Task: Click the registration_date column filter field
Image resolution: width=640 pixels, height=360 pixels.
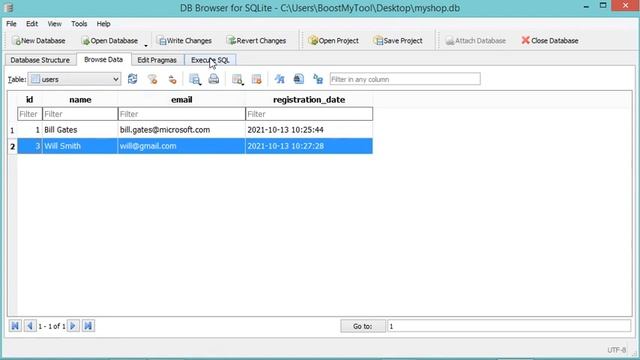Action: pos(309,114)
